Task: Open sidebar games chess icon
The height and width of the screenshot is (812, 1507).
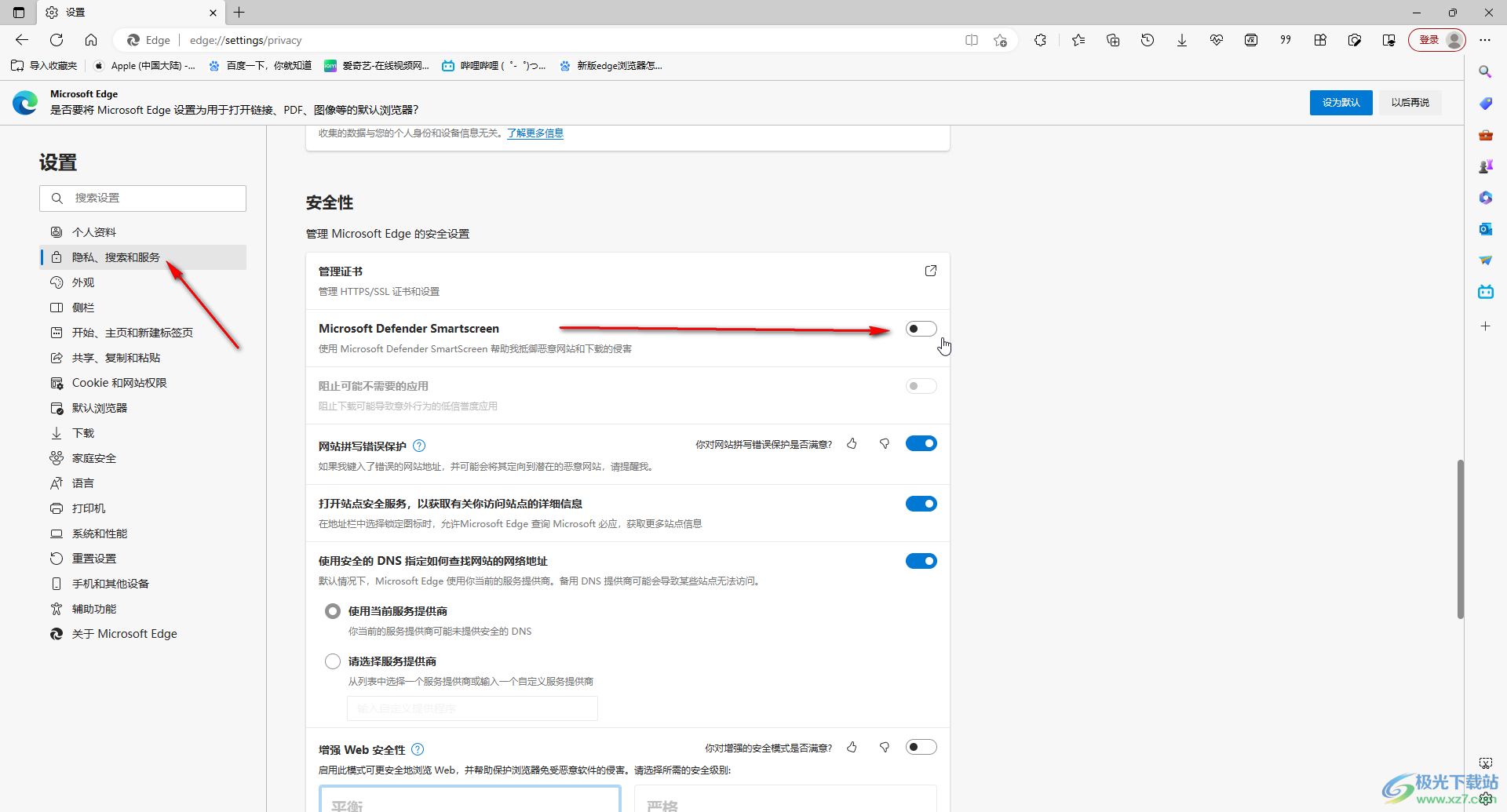Action: 1485,166
